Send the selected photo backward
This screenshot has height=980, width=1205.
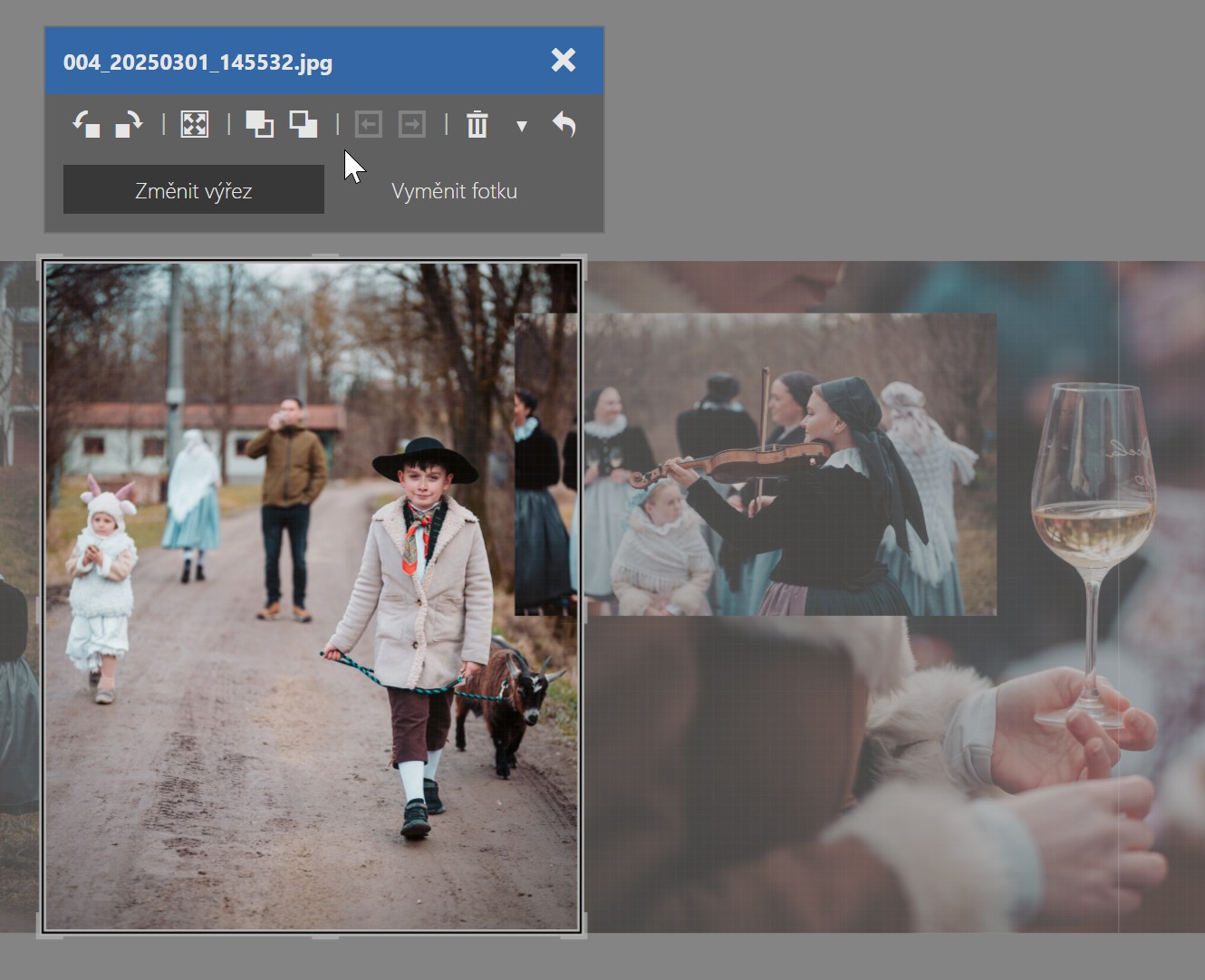tap(303, 124)
